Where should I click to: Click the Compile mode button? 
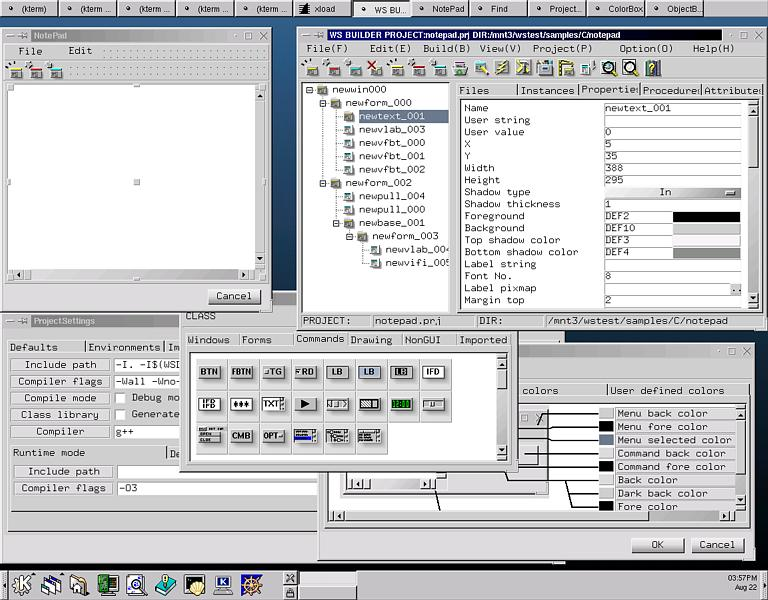tap(60, 398)
